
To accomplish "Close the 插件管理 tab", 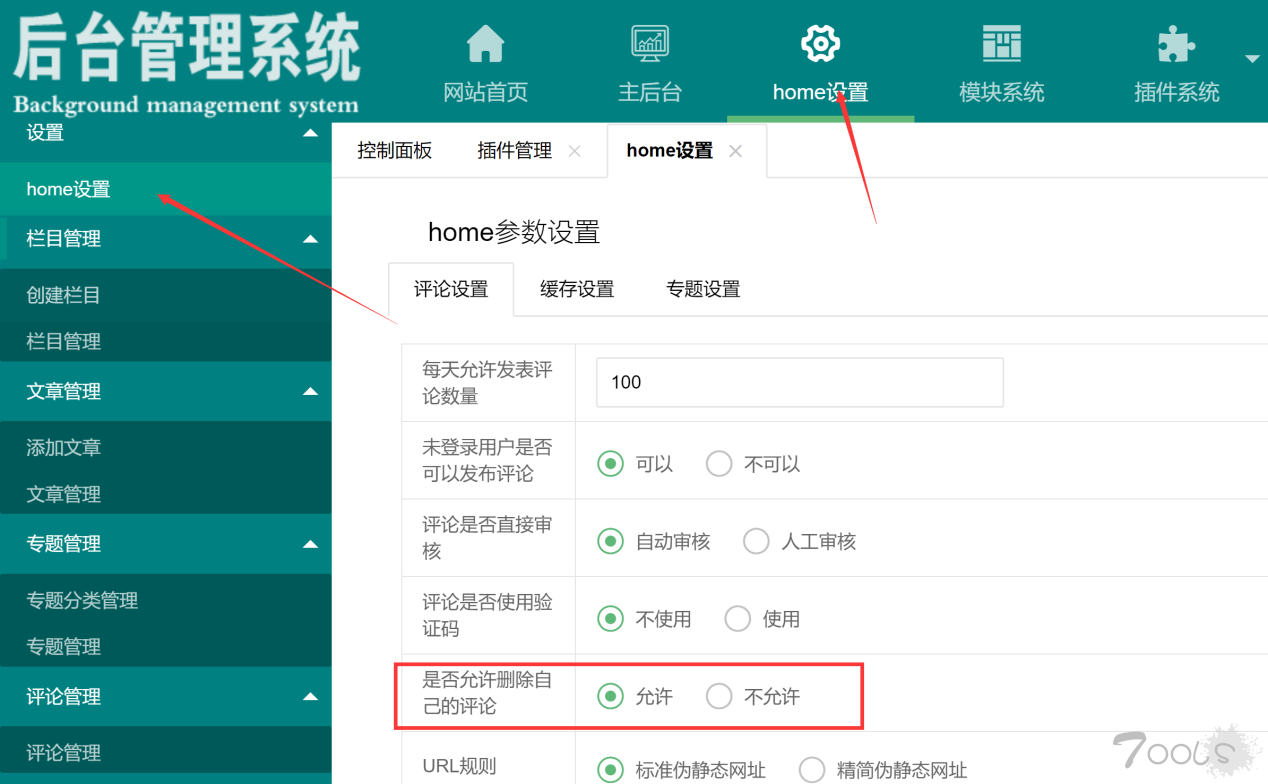I will click(x=574, y=151).
